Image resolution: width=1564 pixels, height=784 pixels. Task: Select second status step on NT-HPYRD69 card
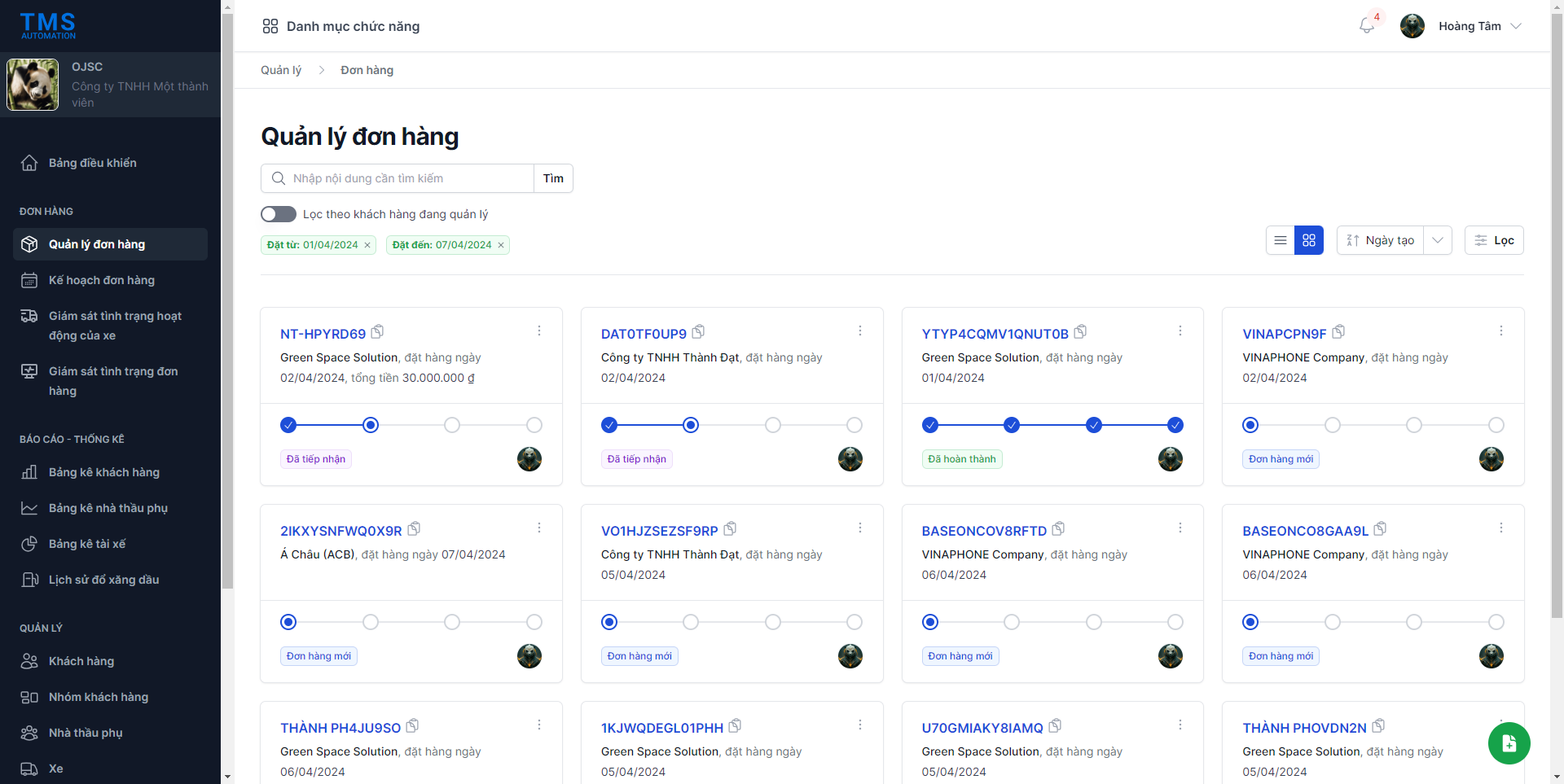(x=371, y=425)
